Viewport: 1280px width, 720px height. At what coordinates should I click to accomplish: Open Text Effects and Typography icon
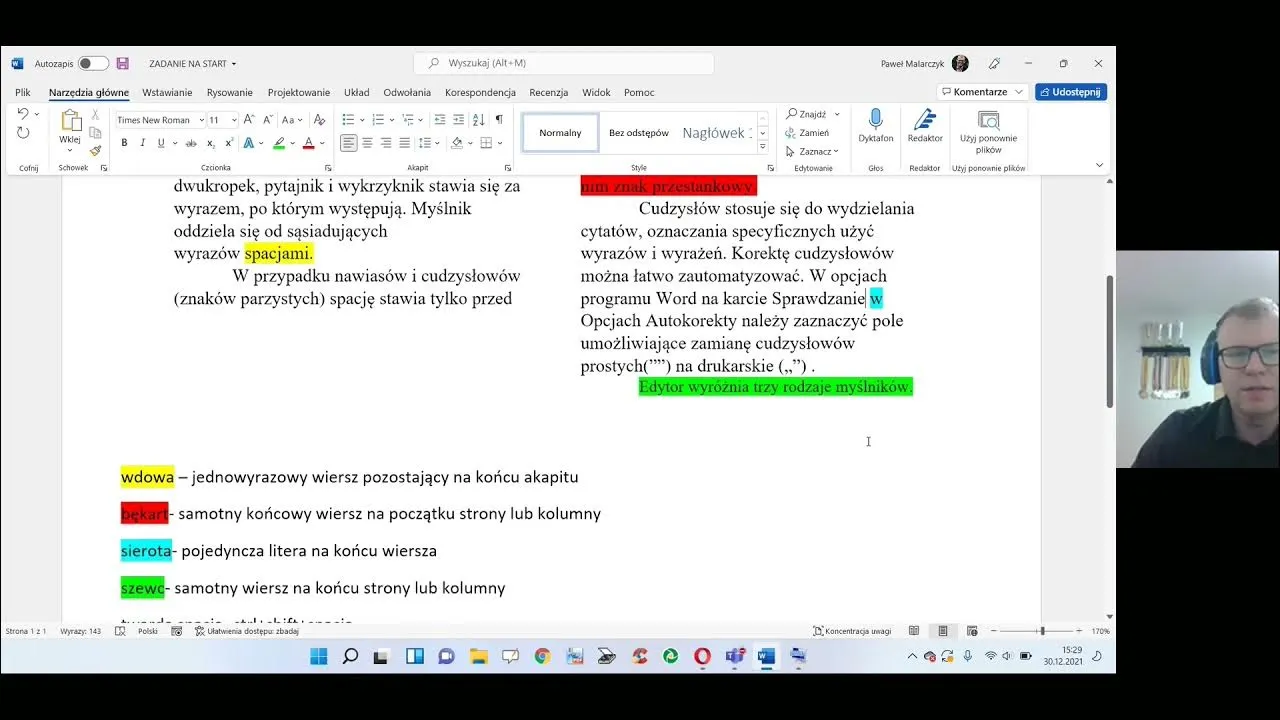(x=249, y=143)
